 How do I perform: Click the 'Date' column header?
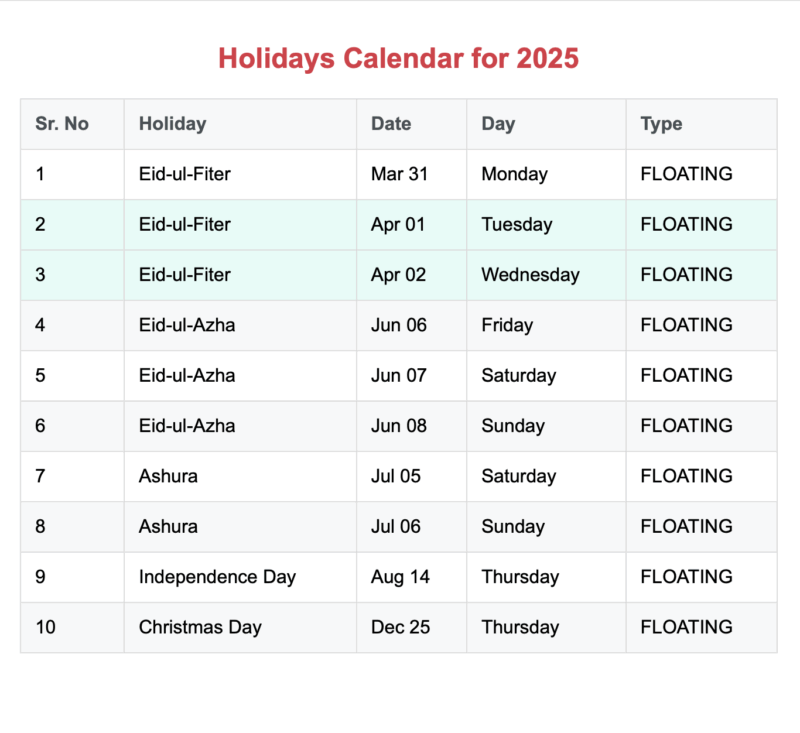point(391,124)
